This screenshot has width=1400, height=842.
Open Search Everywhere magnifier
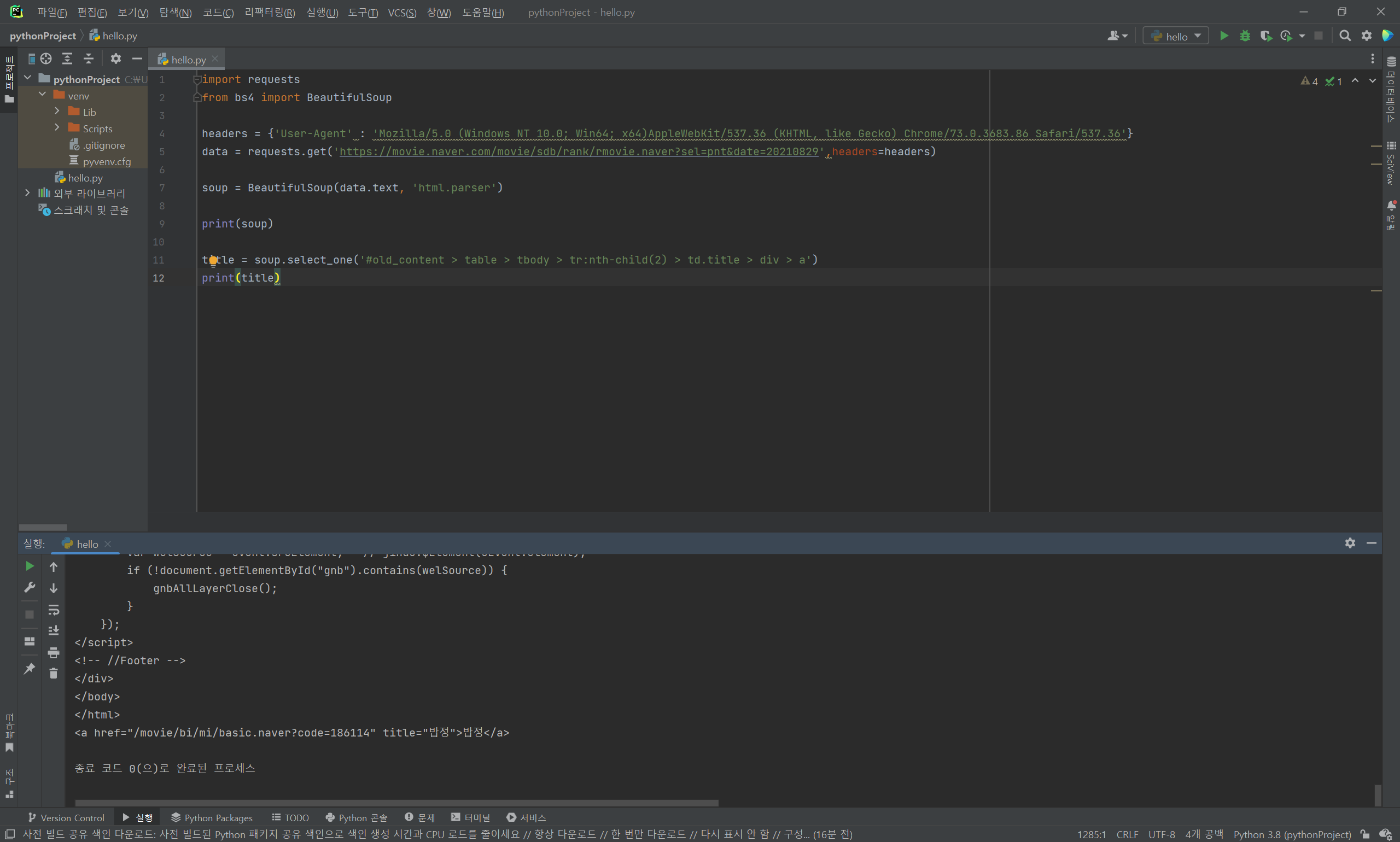point(1345,36)
